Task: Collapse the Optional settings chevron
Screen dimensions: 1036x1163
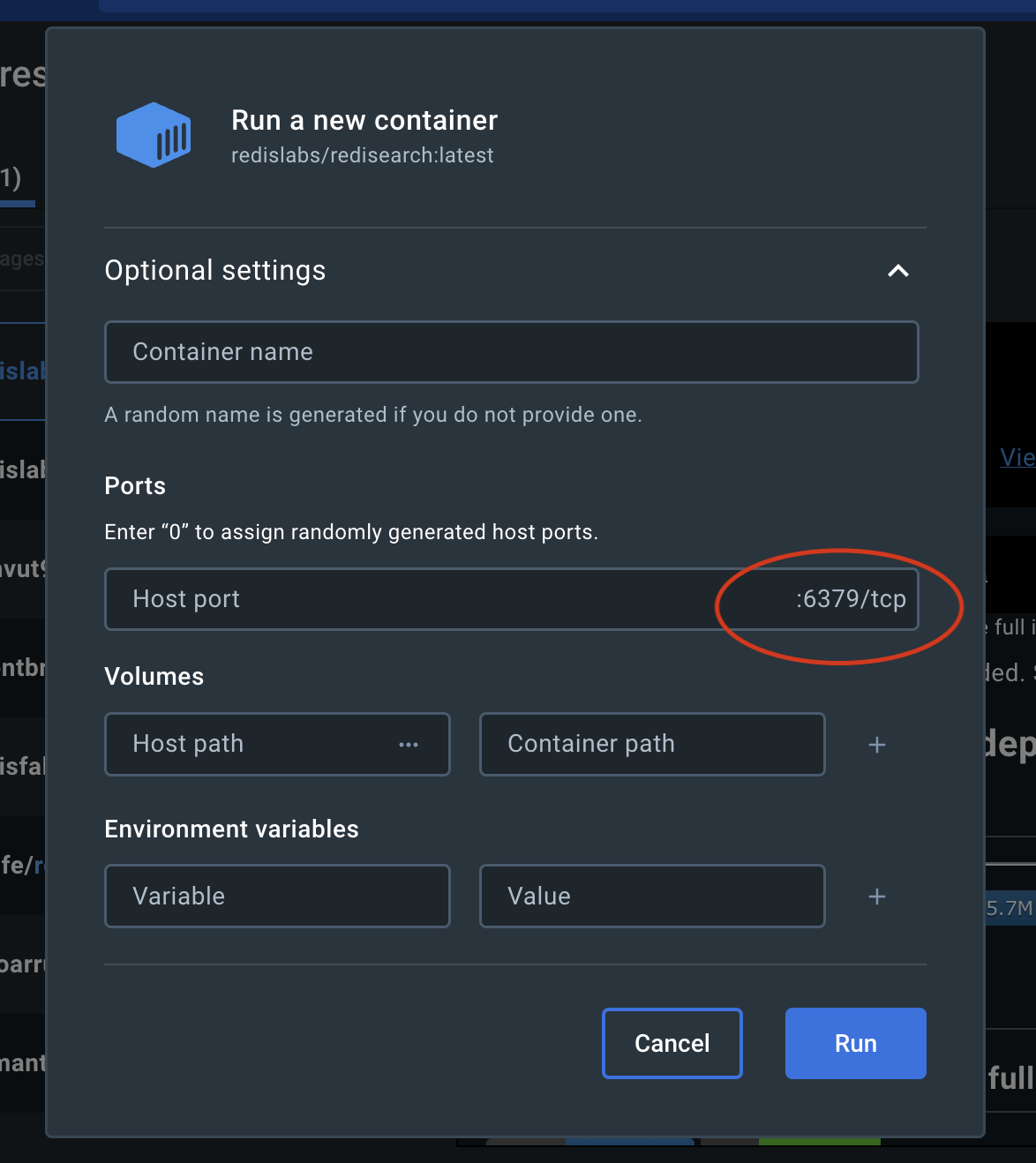Action: click(897, 271)
